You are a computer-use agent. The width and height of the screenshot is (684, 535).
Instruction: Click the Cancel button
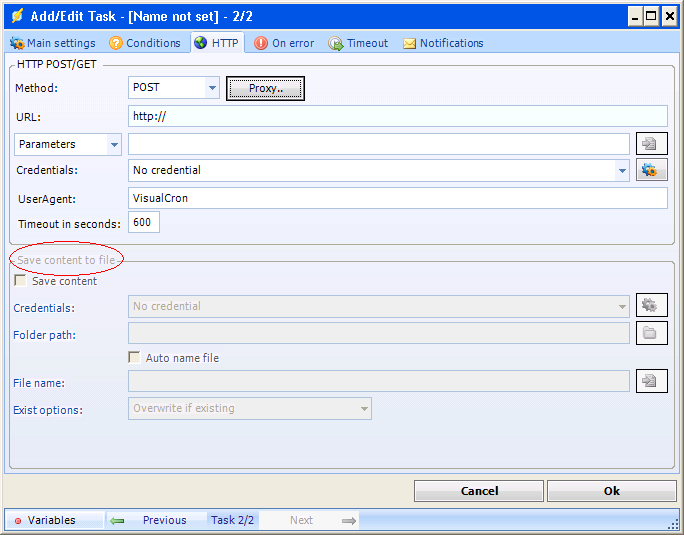(x=479, y=491)
